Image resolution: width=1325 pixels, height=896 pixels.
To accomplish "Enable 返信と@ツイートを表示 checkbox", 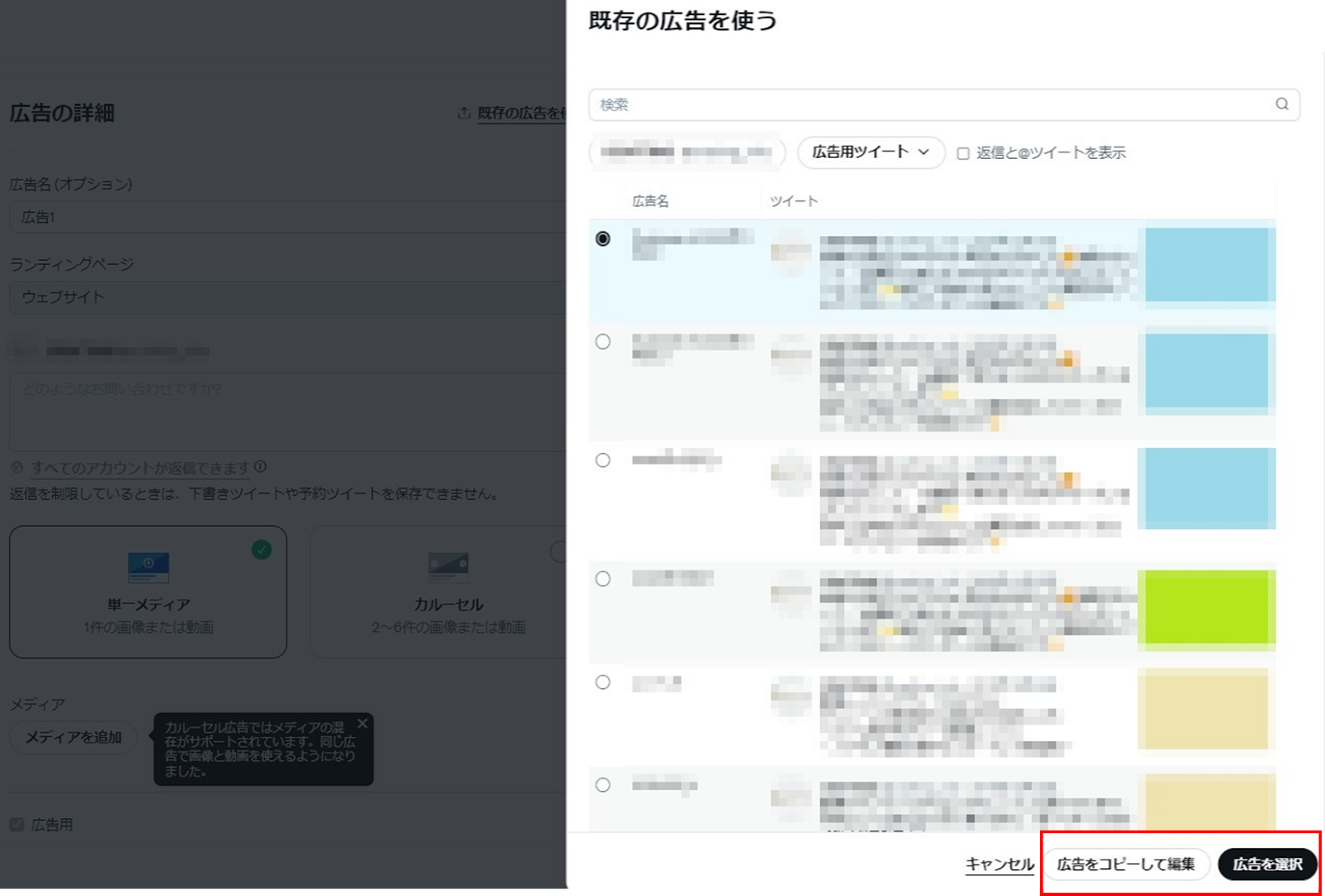I will (x=963, y=153).
